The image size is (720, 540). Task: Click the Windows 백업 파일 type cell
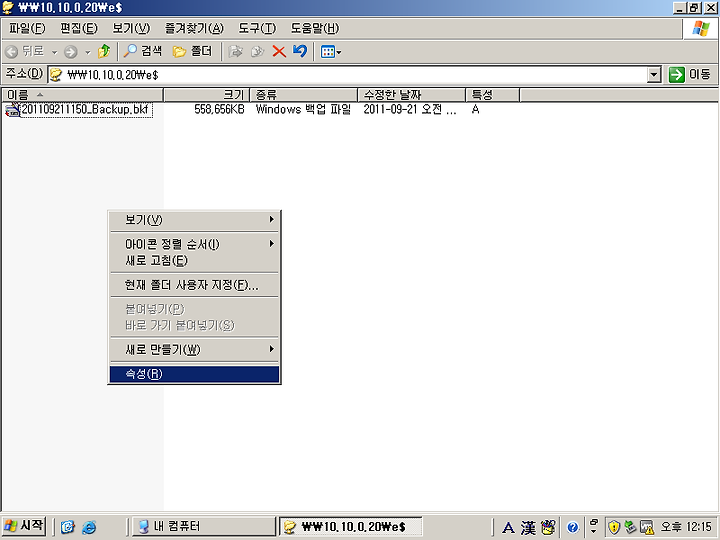click(303, 109)
